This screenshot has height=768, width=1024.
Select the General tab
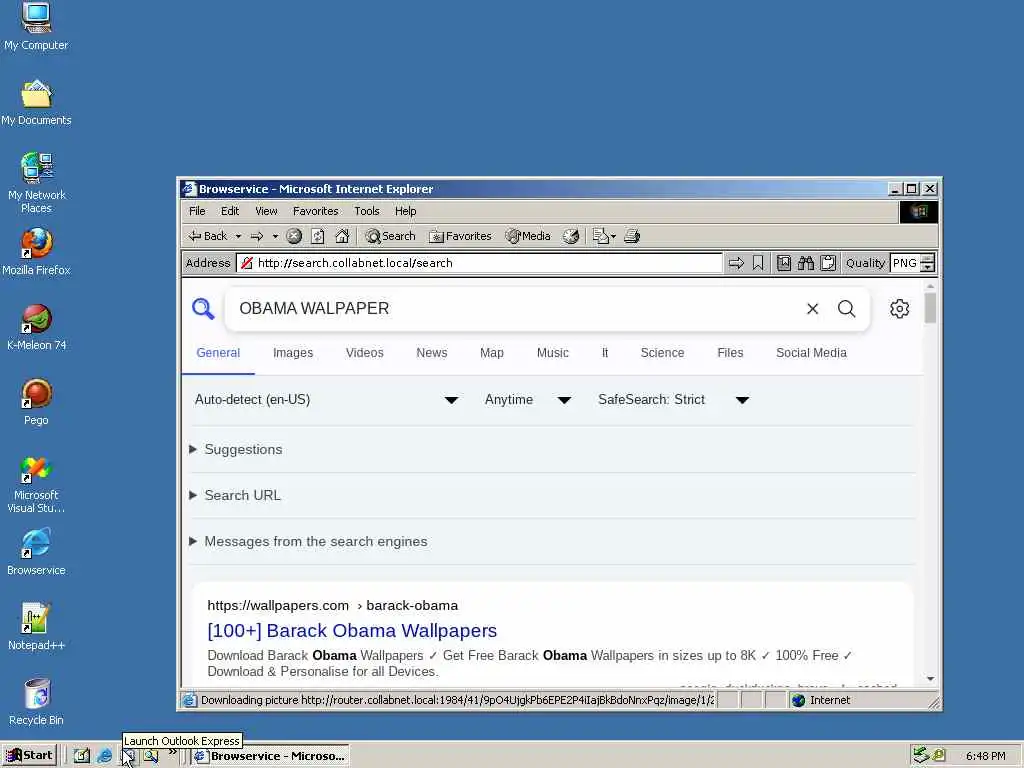pyautogui.click(x=218, y=353)
